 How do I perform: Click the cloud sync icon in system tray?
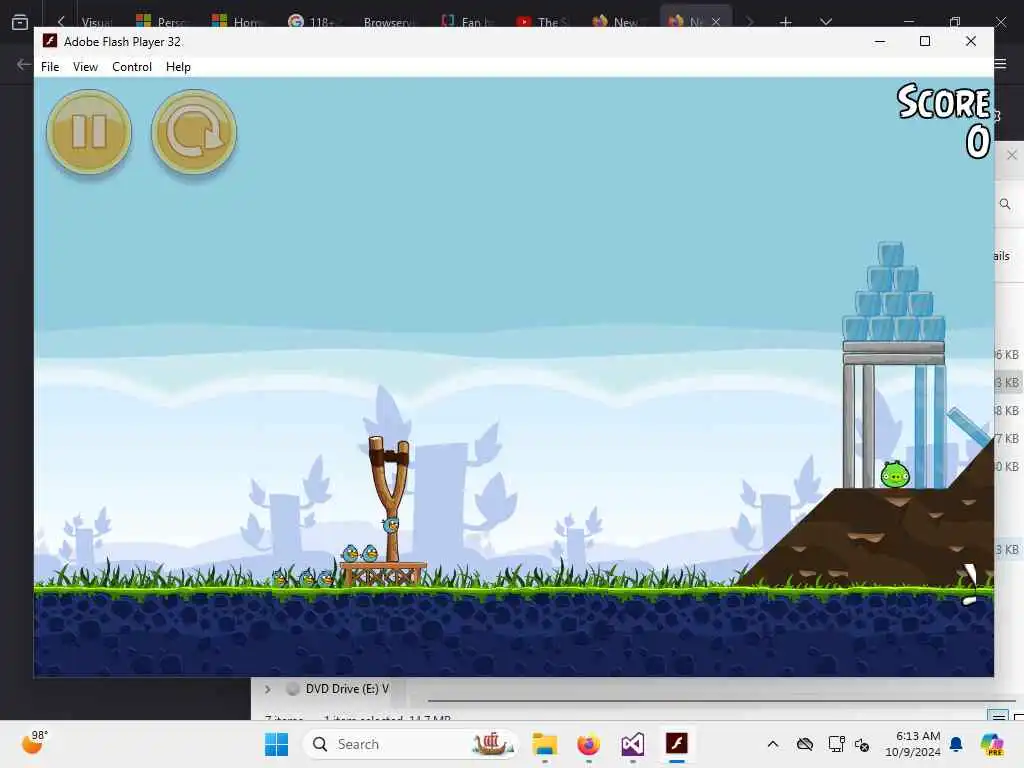point(805,744)
